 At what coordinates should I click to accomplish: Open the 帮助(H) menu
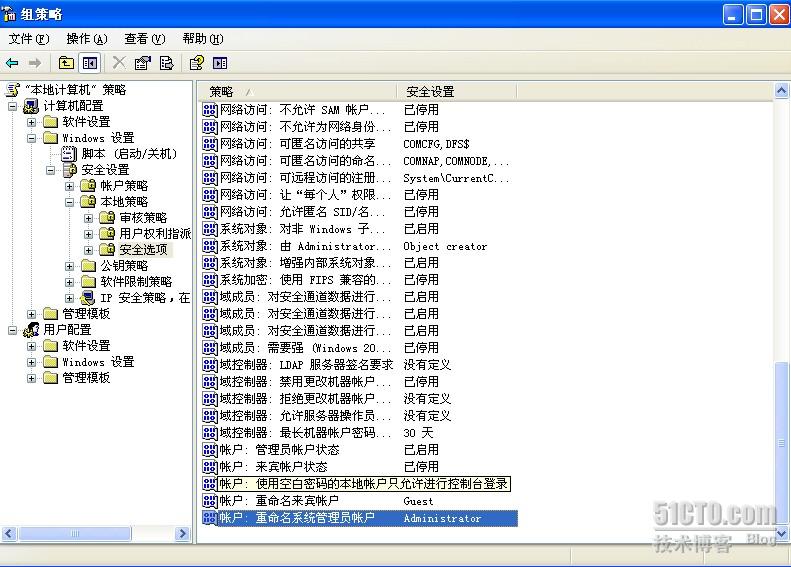tap(203, 39)
